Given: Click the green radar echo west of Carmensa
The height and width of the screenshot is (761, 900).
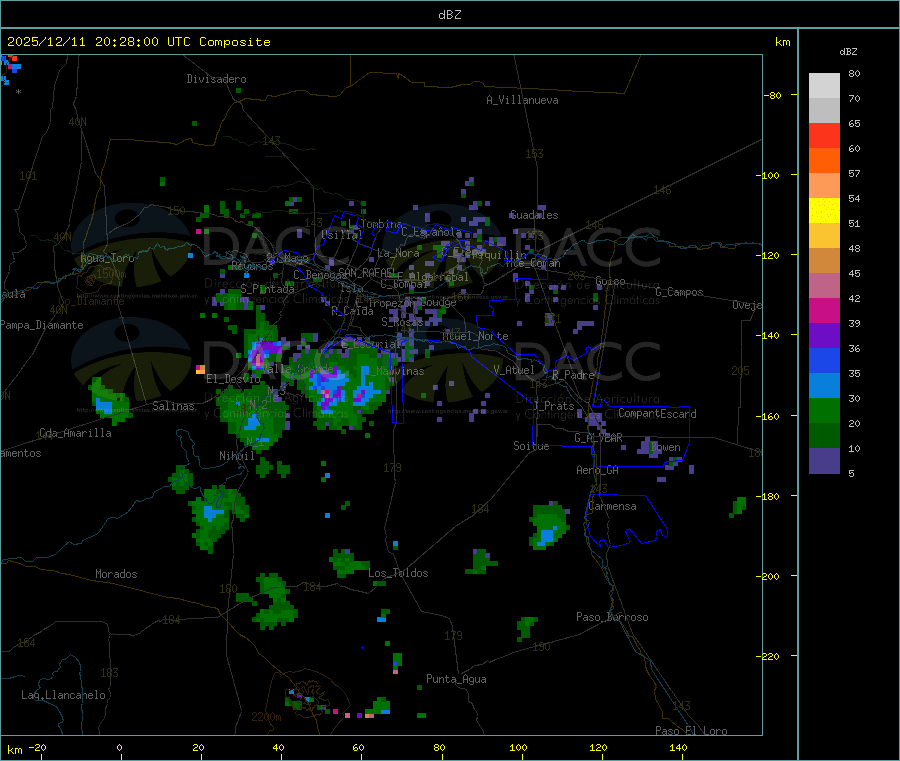Looking at the screenshot, I should pyautogui.click(x=548, y=525).
